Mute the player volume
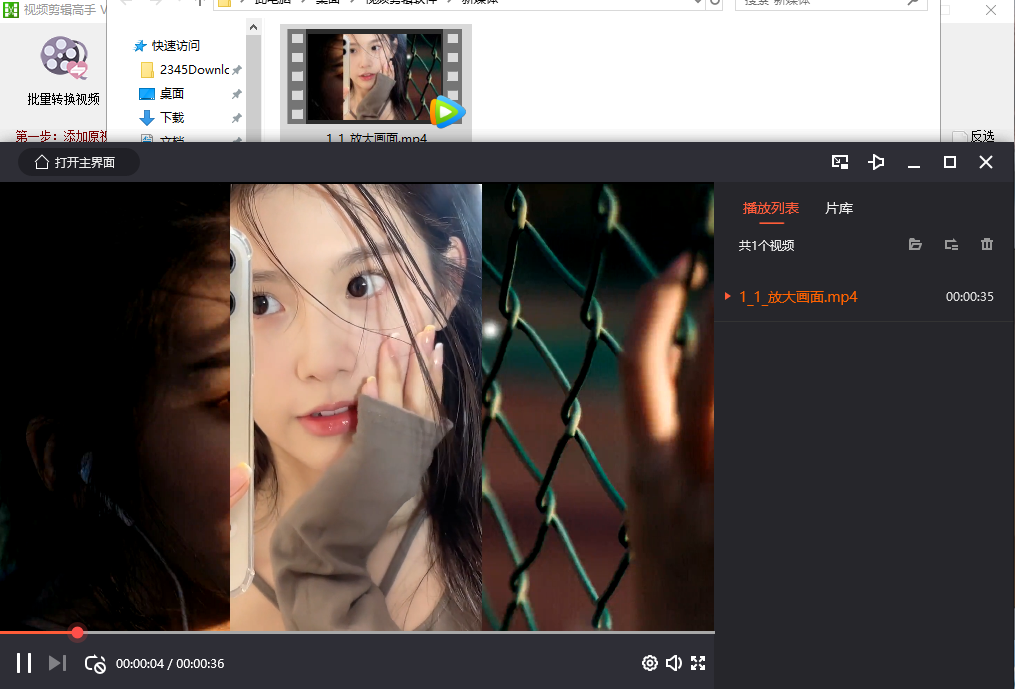Image resolution: width=1015 pixels, height=689 pixels. coord(674,663)
